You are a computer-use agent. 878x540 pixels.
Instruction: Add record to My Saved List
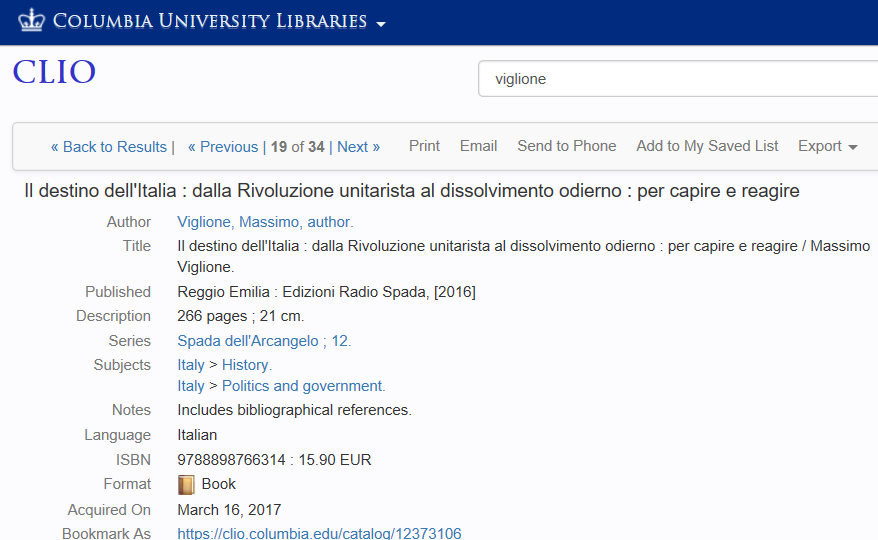pyautogui.click(x=707, y=146)
